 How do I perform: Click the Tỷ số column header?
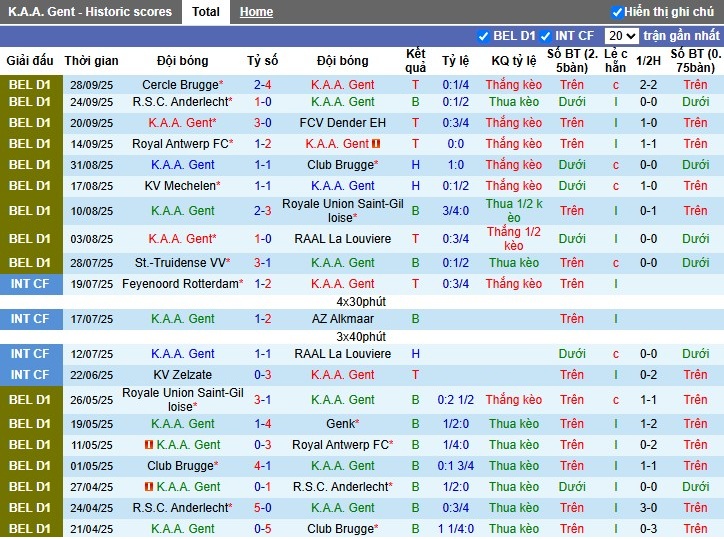(263, 61)
